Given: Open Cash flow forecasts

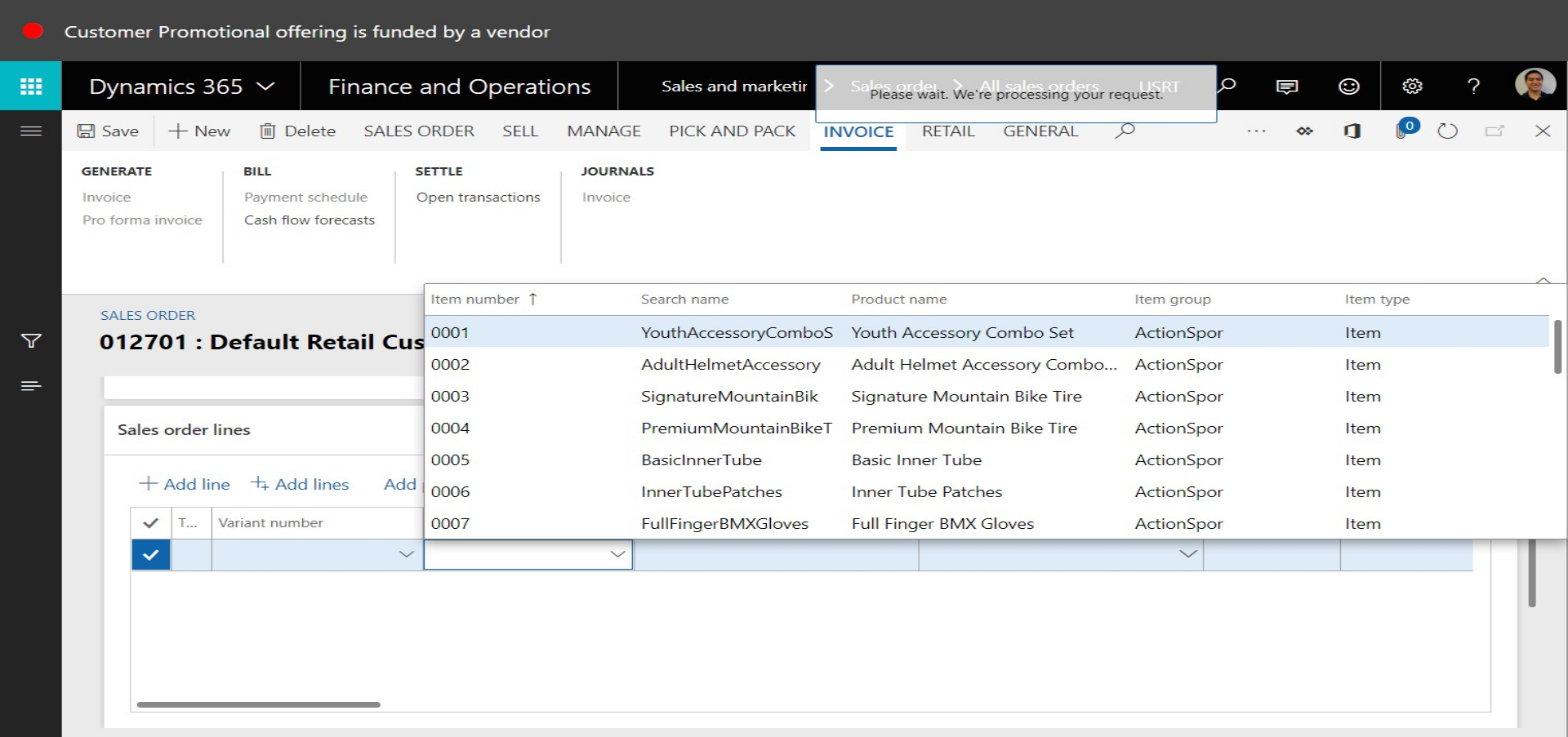Looking at the screenshot, I should click(309, 220).
